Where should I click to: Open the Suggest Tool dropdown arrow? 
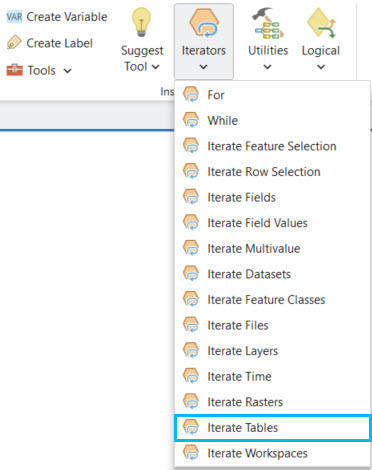click(x=155, y=67)
